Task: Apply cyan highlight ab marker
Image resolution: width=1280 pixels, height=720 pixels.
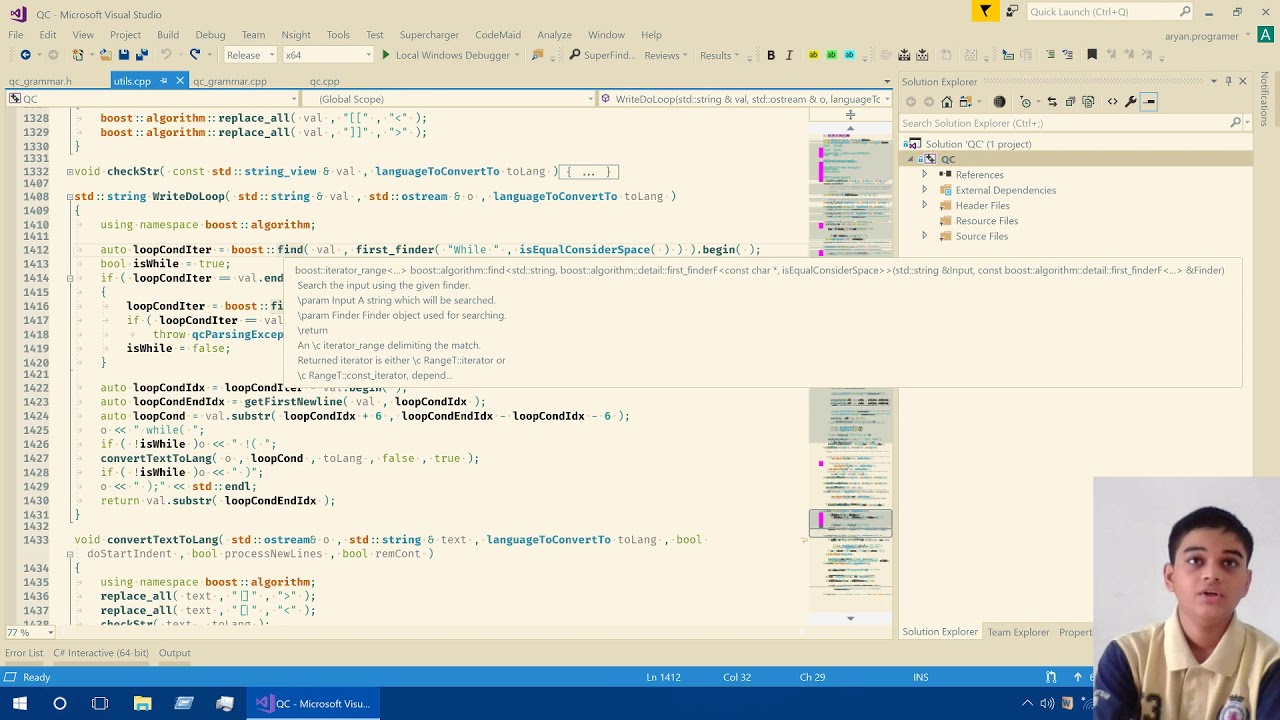Action: coord(849,55)
